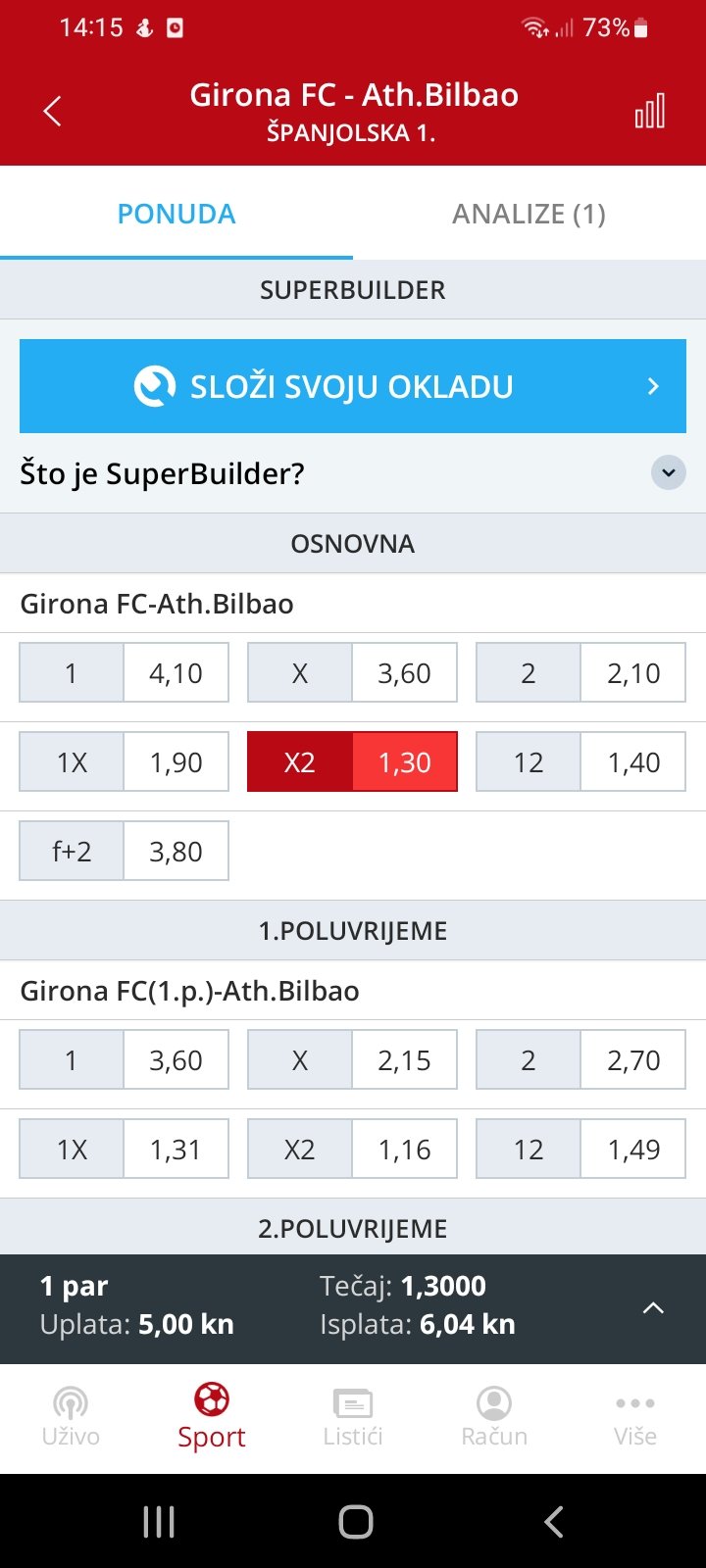Switch to the ANALIZE (1) tab

(x=529, y=214)
